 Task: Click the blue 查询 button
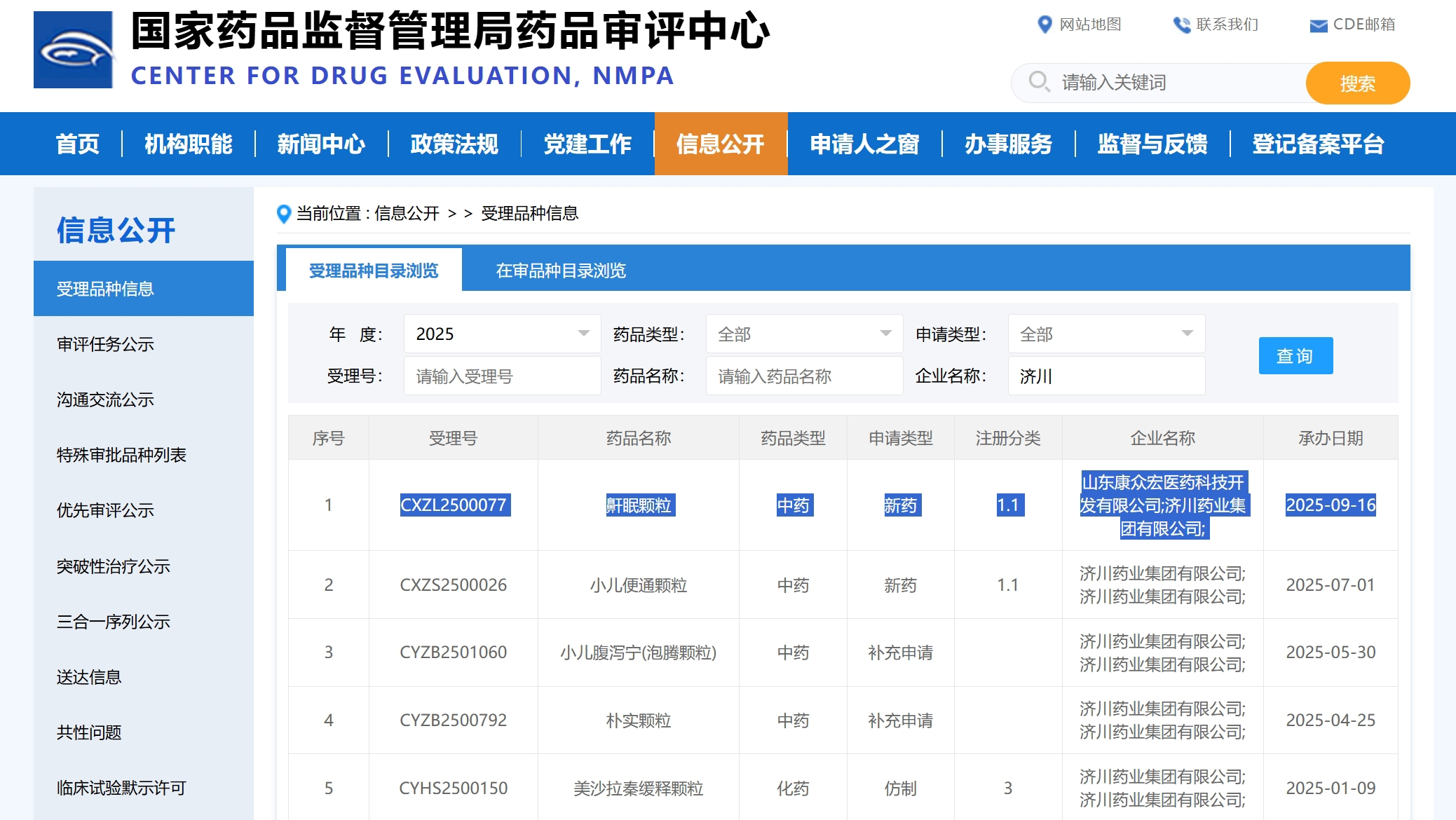point(1295,356)
